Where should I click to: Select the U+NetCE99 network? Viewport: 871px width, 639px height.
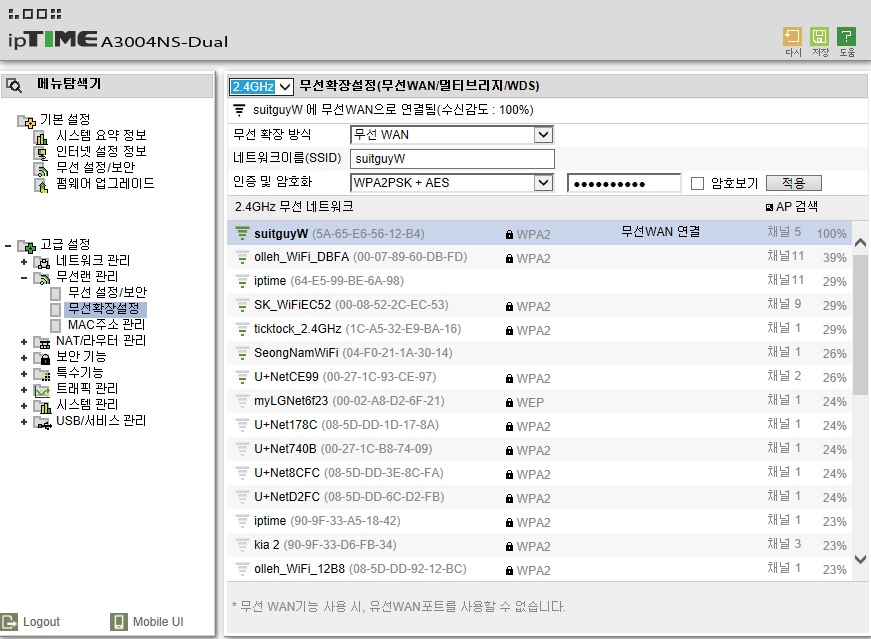[x=539, y=377]
